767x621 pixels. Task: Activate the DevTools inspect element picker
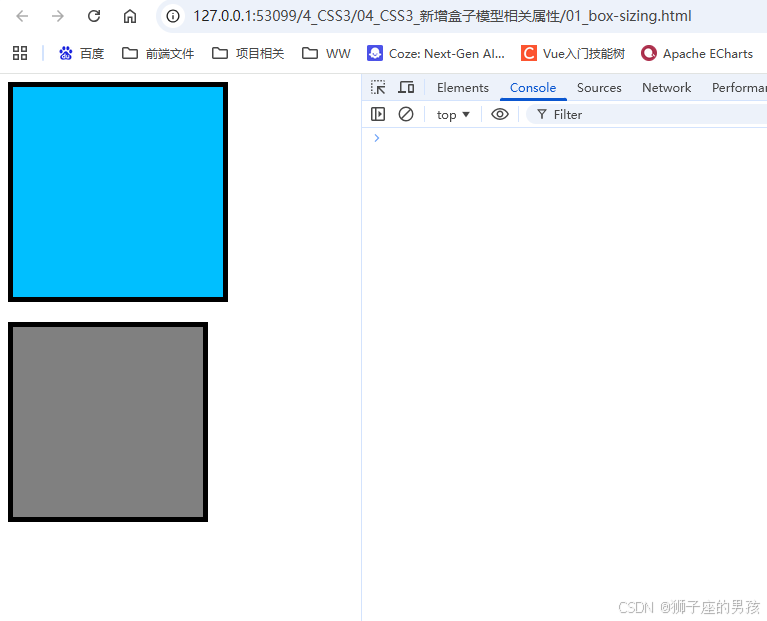tap(378, 88)
